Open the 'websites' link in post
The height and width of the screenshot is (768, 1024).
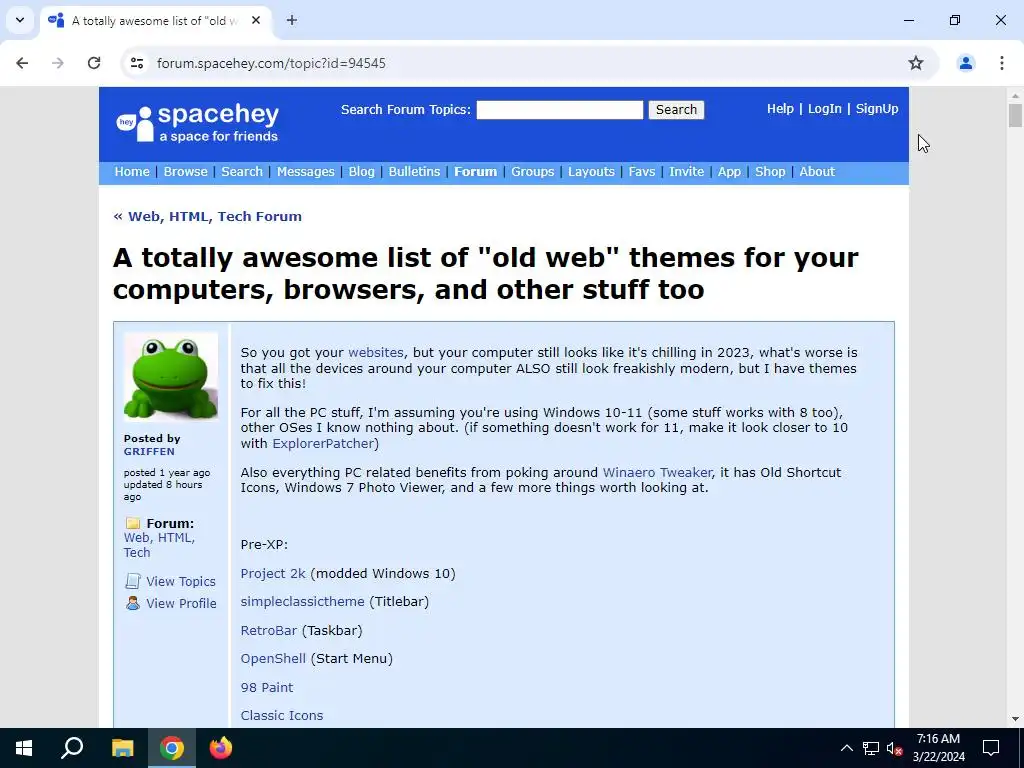click(x=376, y=353)
